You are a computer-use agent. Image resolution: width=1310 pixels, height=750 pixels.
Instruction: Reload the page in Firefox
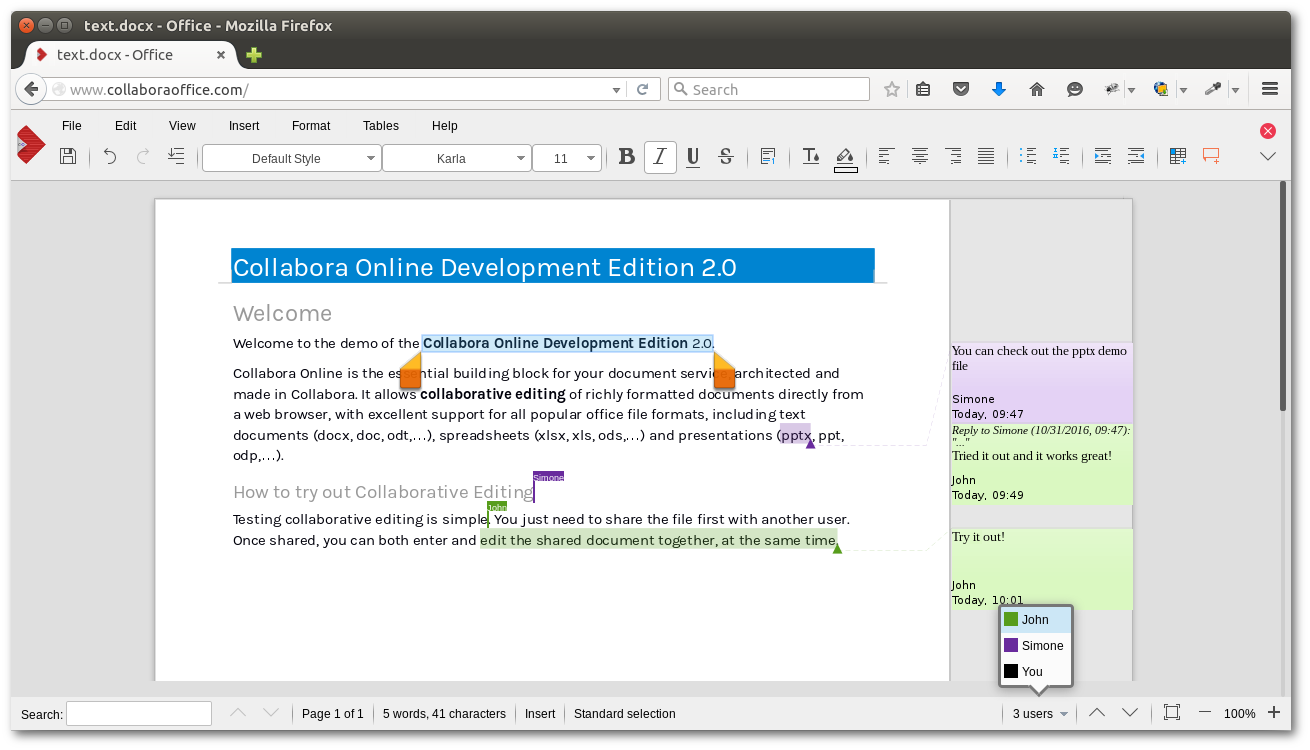click(x=643, y=89)
